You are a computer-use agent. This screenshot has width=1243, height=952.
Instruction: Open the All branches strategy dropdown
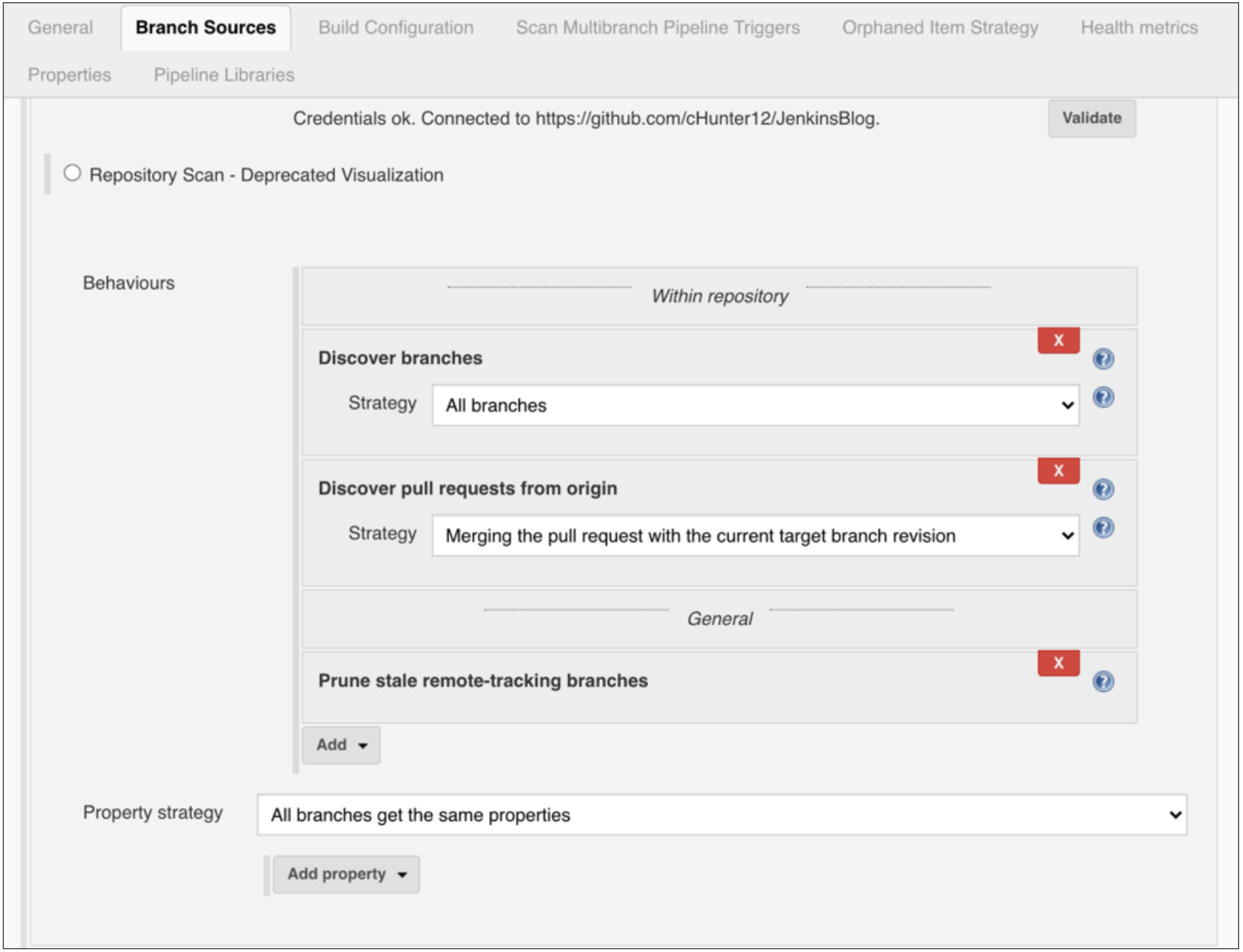coord(755,405)
